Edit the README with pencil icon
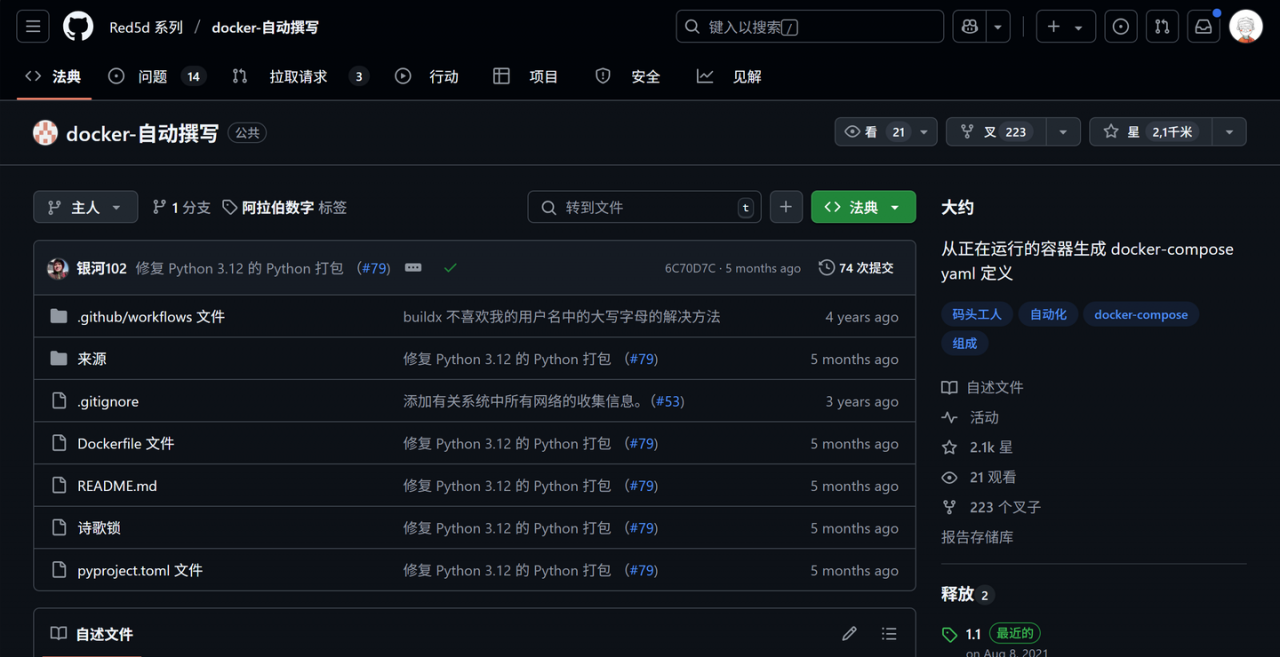Viewport: 1280px width, 657px height. [849, 633]
